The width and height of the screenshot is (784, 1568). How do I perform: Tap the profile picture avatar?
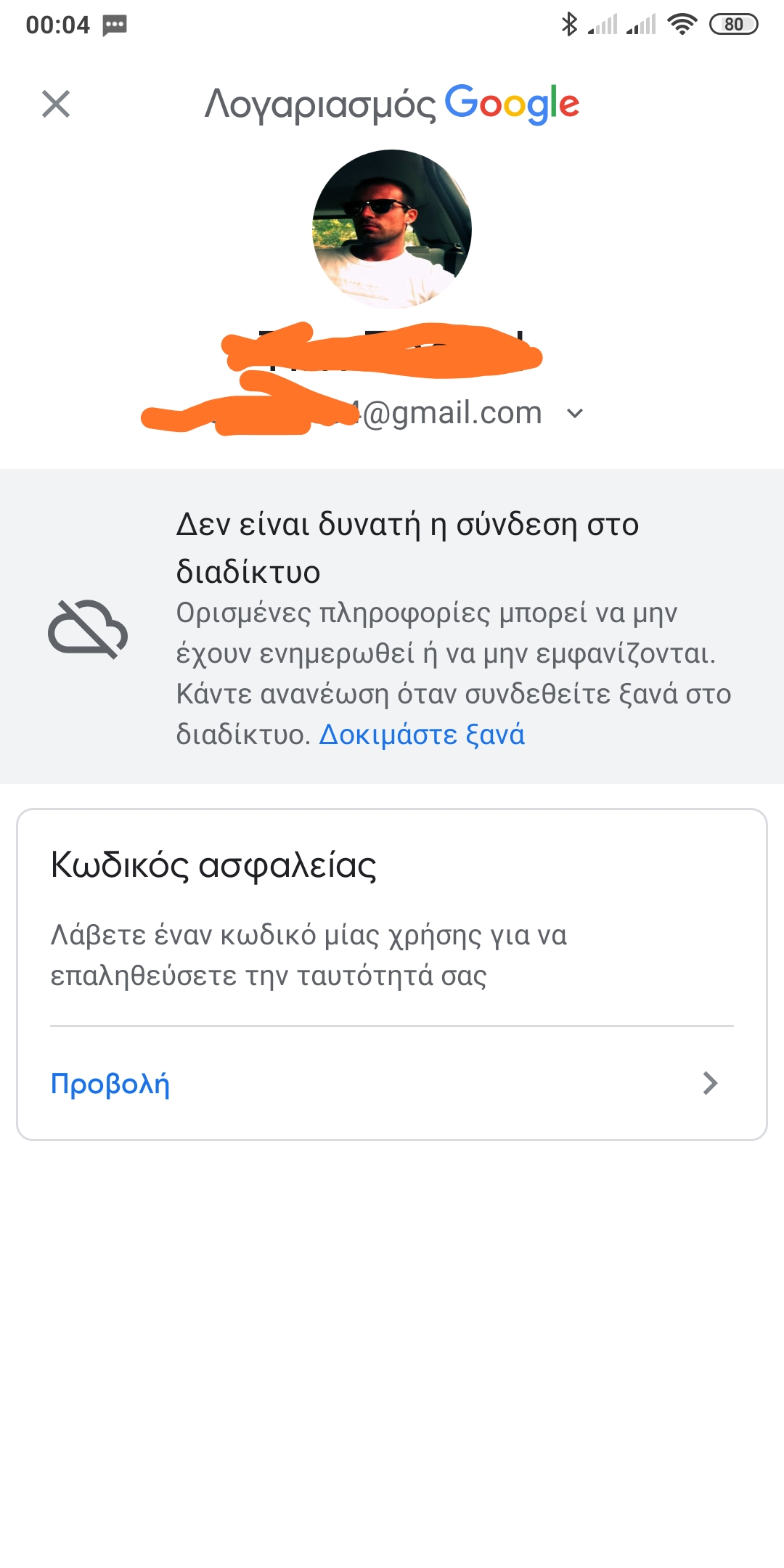pos(392,229)
